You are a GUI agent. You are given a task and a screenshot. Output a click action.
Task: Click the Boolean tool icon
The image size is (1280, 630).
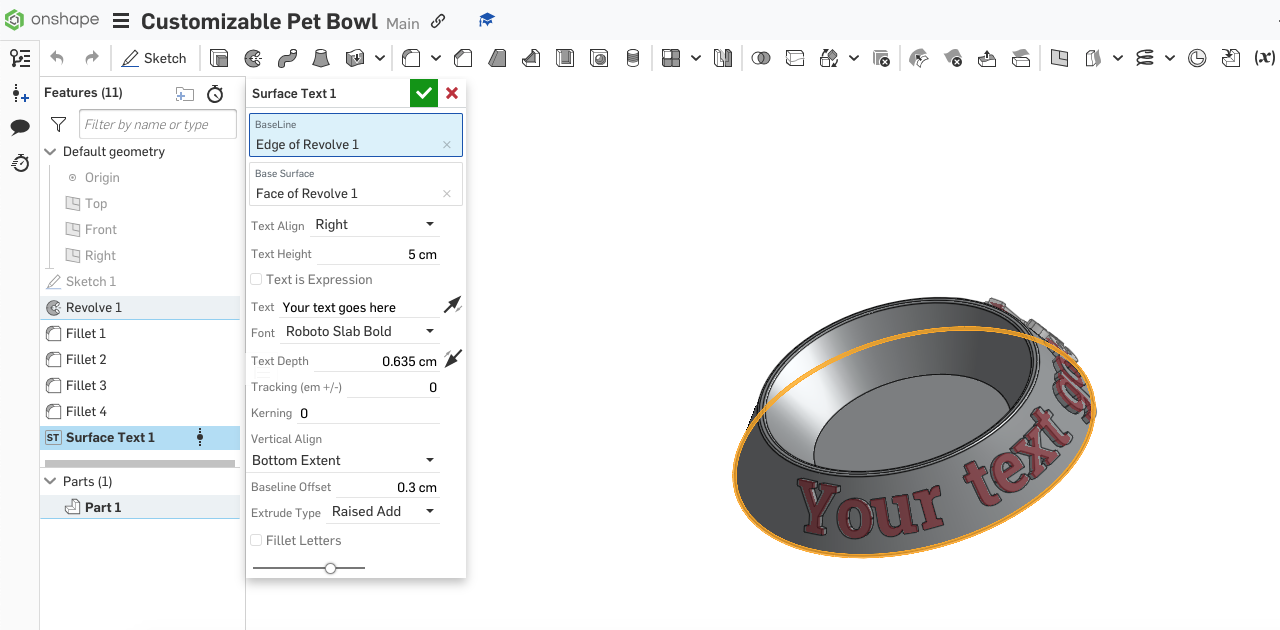(761, 59)
